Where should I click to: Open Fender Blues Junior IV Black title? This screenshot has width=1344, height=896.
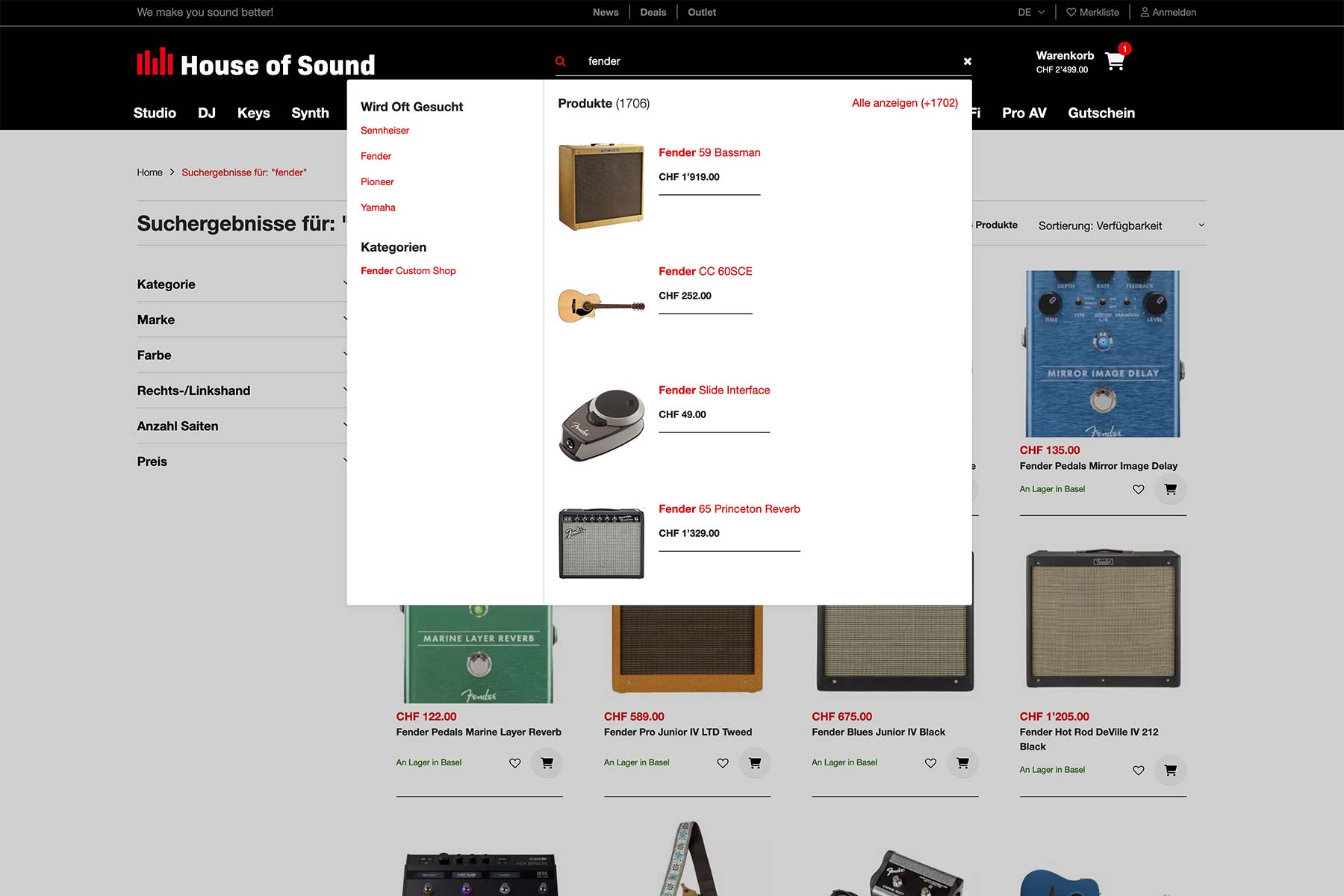coord(878,732)
